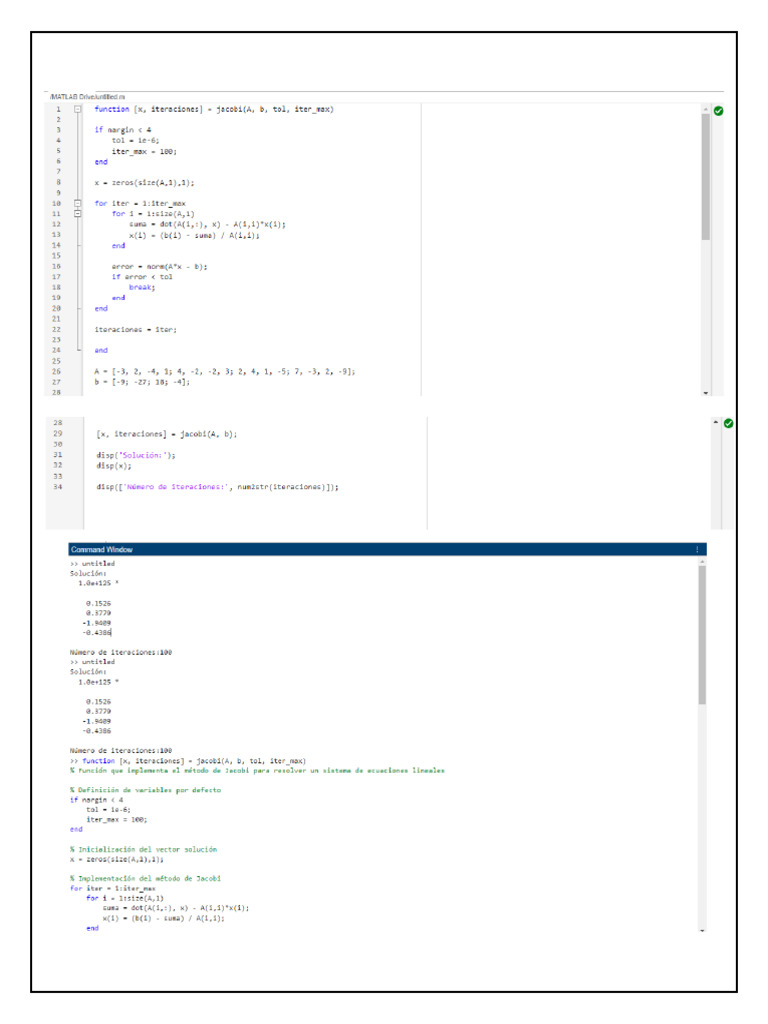
Task: Click 'disp(x);' on line 32
Action: pos(114,466)
